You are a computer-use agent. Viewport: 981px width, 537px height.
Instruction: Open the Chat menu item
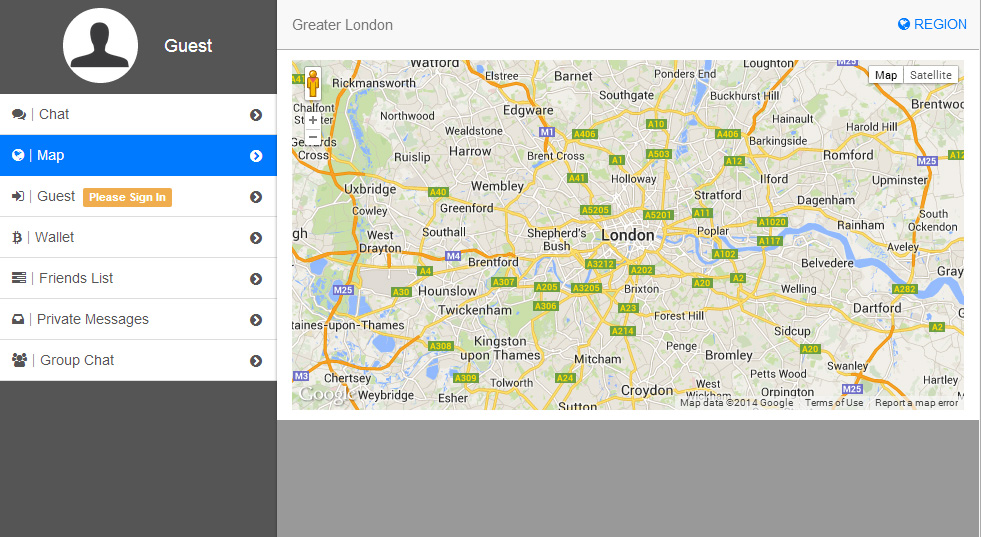[138, 115]
